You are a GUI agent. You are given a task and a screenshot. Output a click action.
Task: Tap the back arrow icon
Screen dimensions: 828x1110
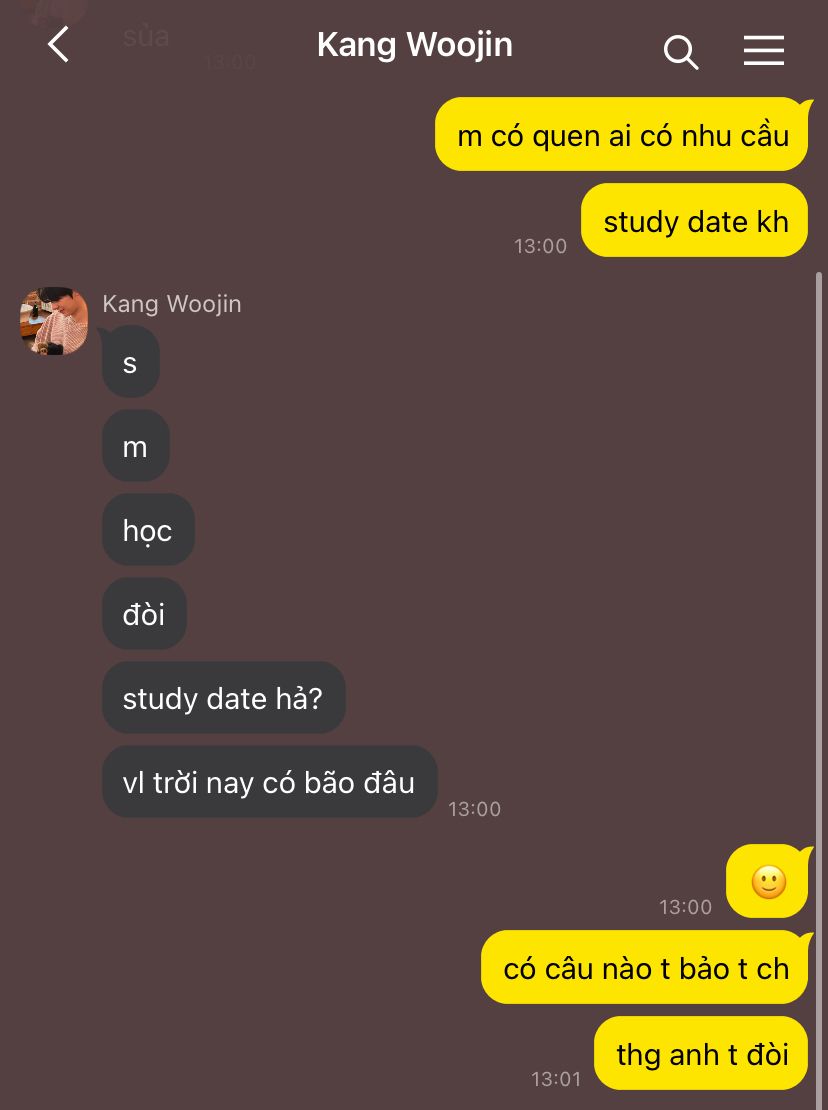[x=59, y=45]
